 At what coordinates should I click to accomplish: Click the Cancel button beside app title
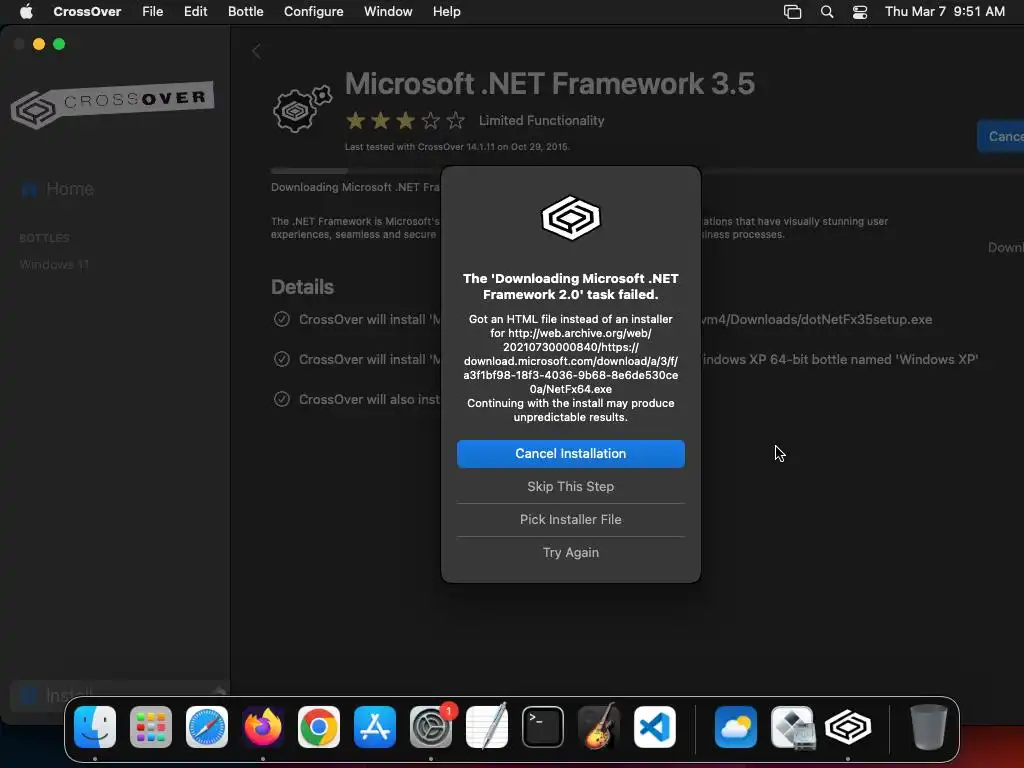coord(1001,136)
